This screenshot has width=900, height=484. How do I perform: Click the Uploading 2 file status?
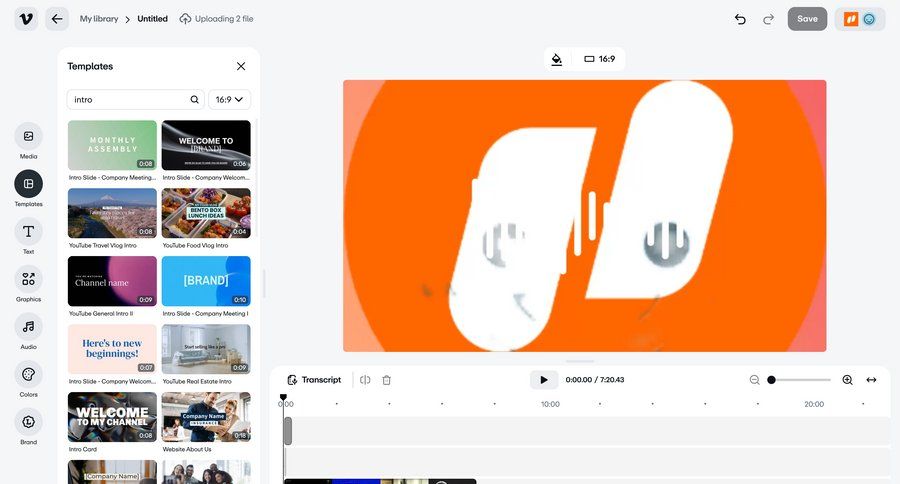point(216,19)
